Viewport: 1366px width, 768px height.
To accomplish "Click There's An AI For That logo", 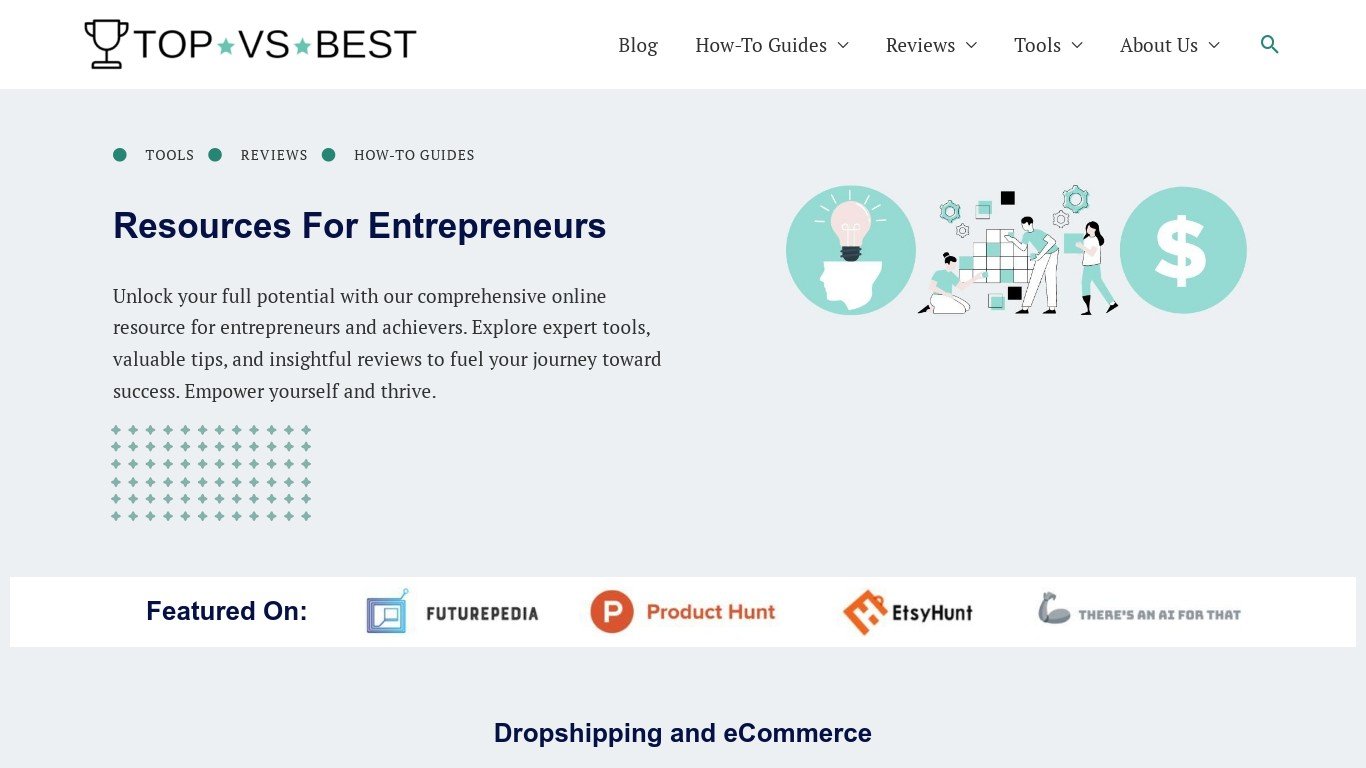I will pyautogui.click(x=1139, y=611).
